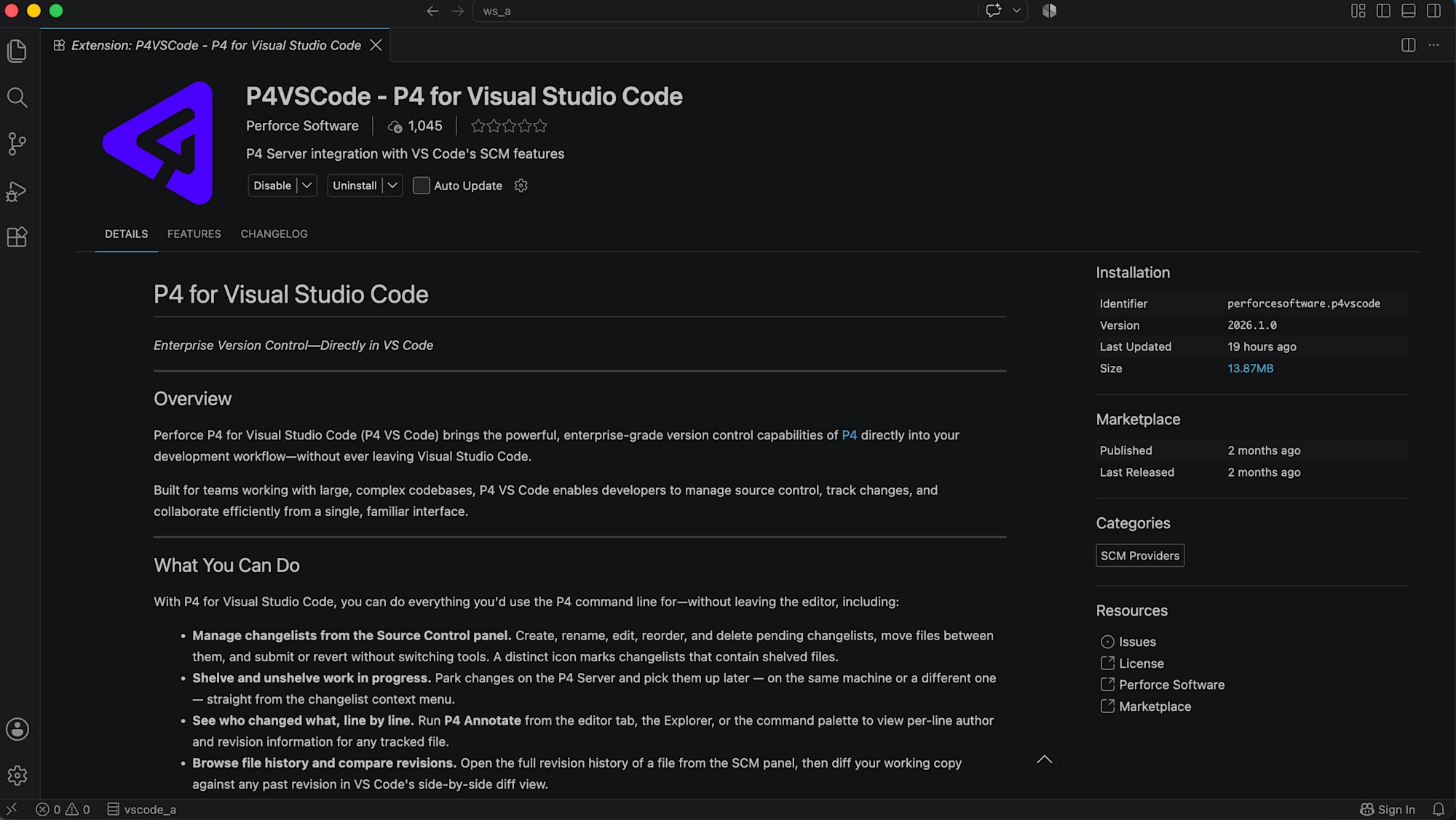The height and width of the screenshot is (820, 1456).
Task: Click the install count 1,045
Action: coord(415,126)
